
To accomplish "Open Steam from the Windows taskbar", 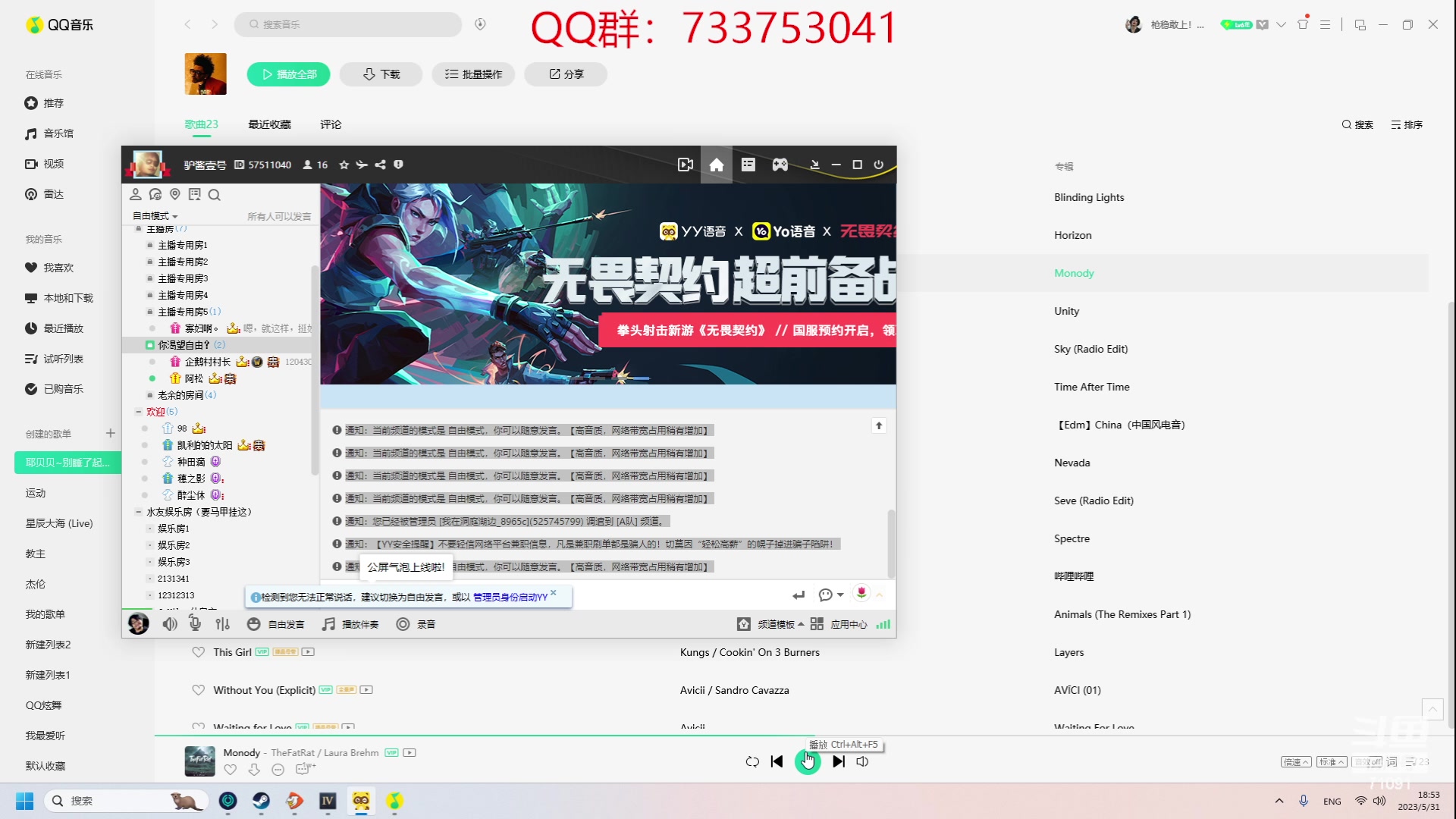I will [261, 801].
